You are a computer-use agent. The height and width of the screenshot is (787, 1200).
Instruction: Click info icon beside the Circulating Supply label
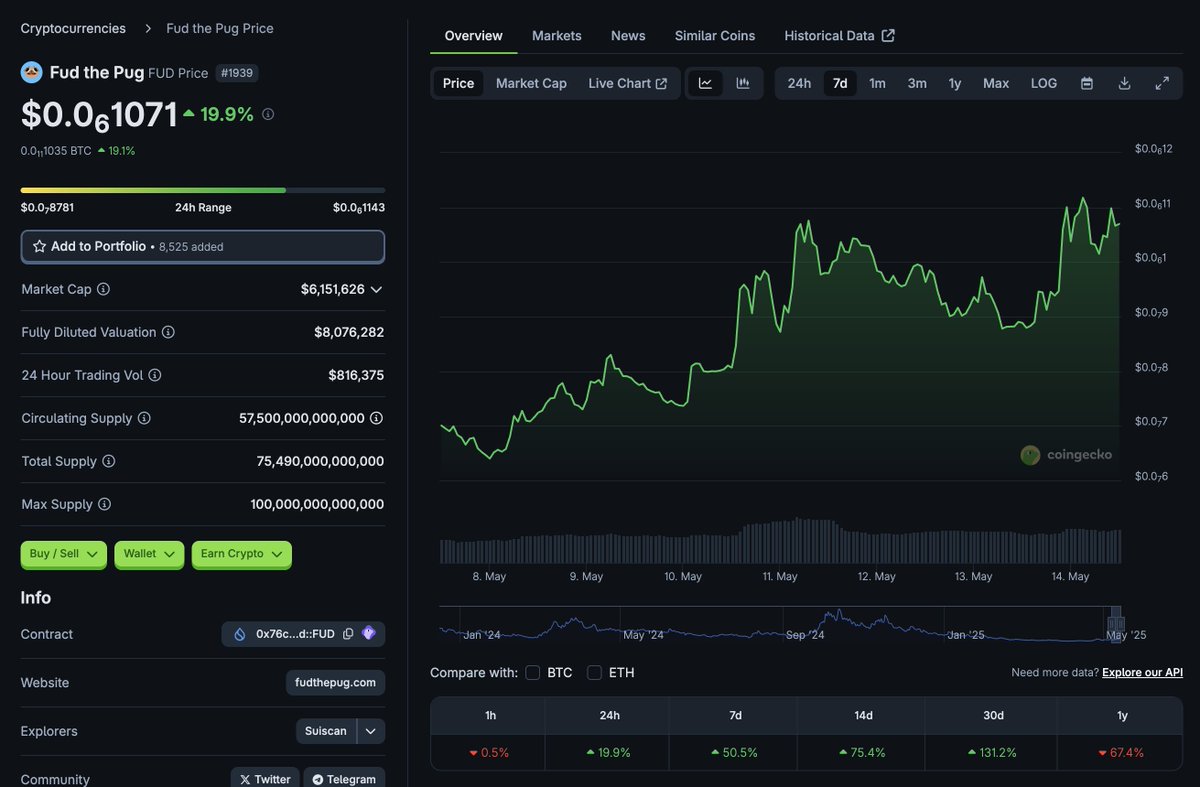144,418
